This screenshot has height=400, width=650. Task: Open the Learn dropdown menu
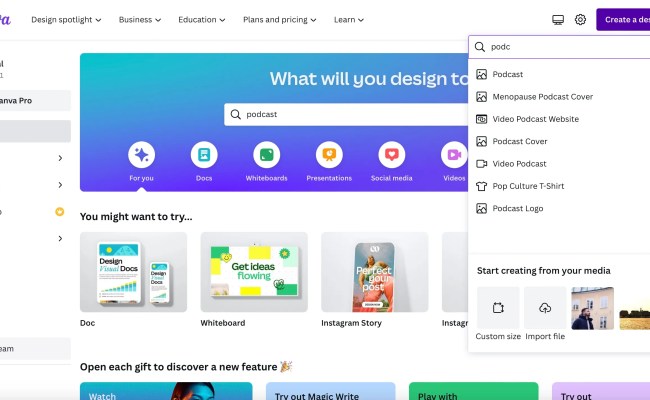pos(349,19)
